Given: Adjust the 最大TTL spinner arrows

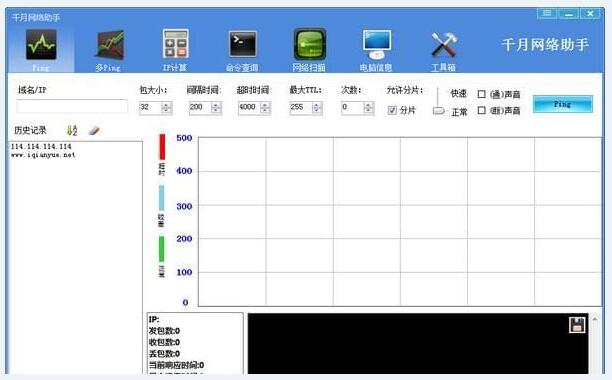Looking at the screenshot, I should [x=317, y=108].
